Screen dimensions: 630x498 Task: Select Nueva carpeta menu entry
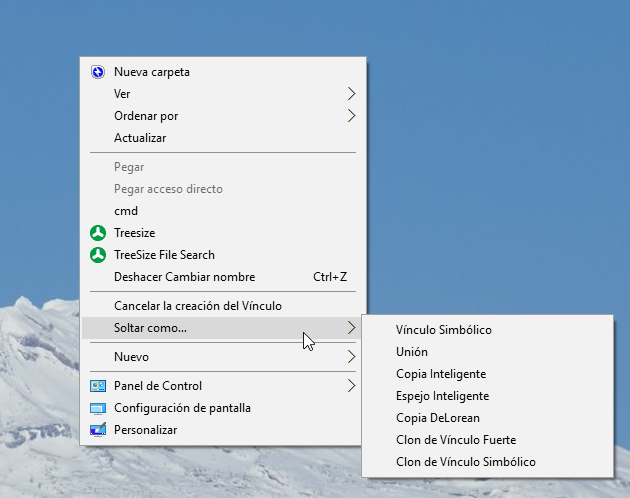pyautogui.click(x=223, y=72)
